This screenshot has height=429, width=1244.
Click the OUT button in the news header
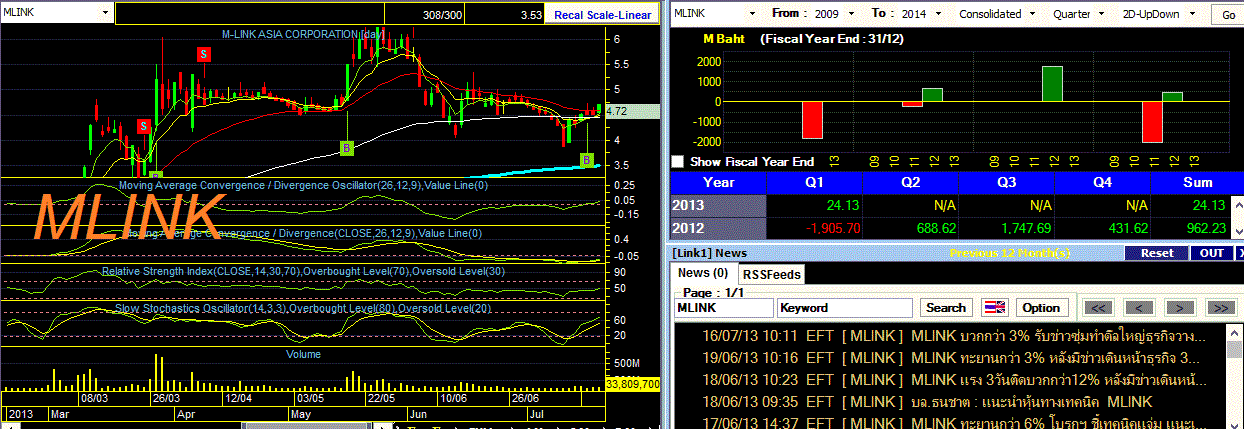[1212, 253]
